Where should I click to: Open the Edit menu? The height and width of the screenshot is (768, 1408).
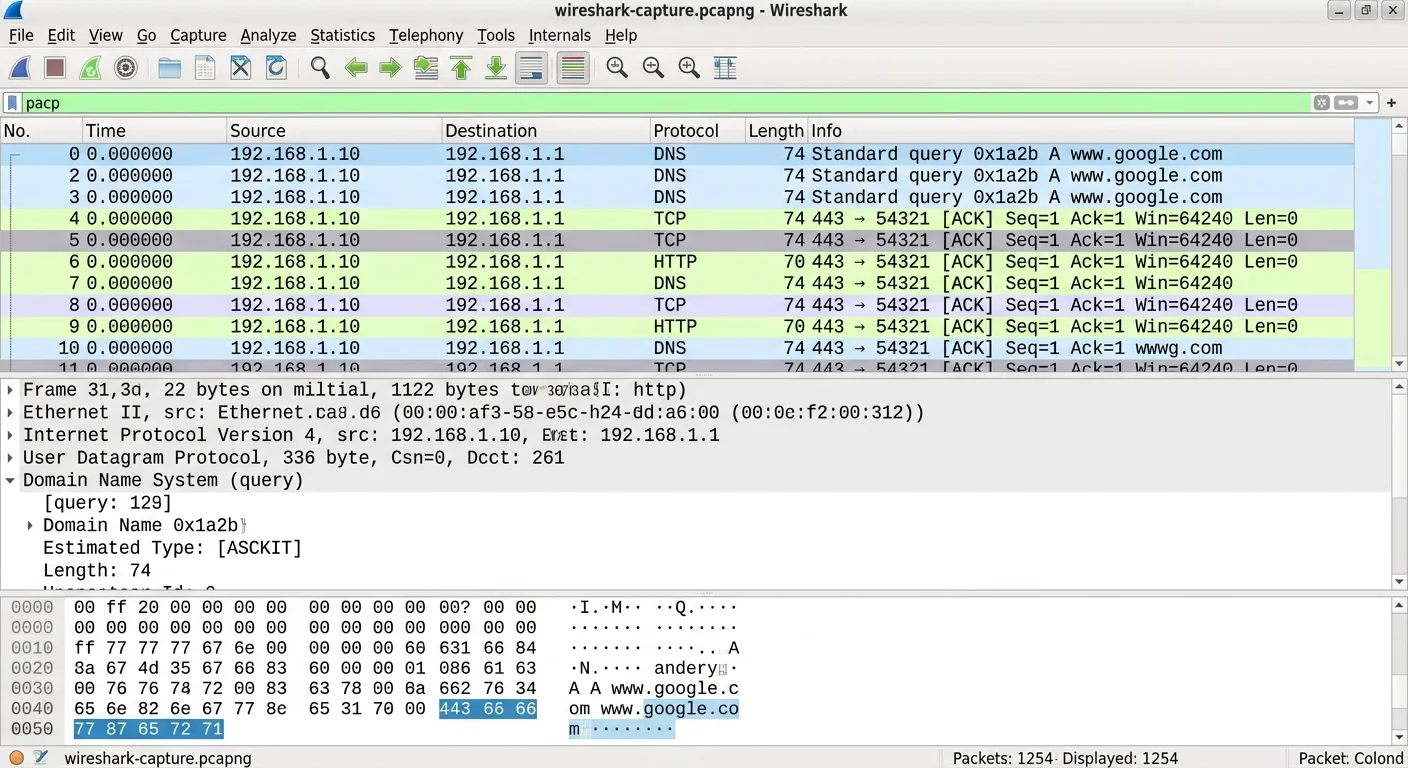61,35
